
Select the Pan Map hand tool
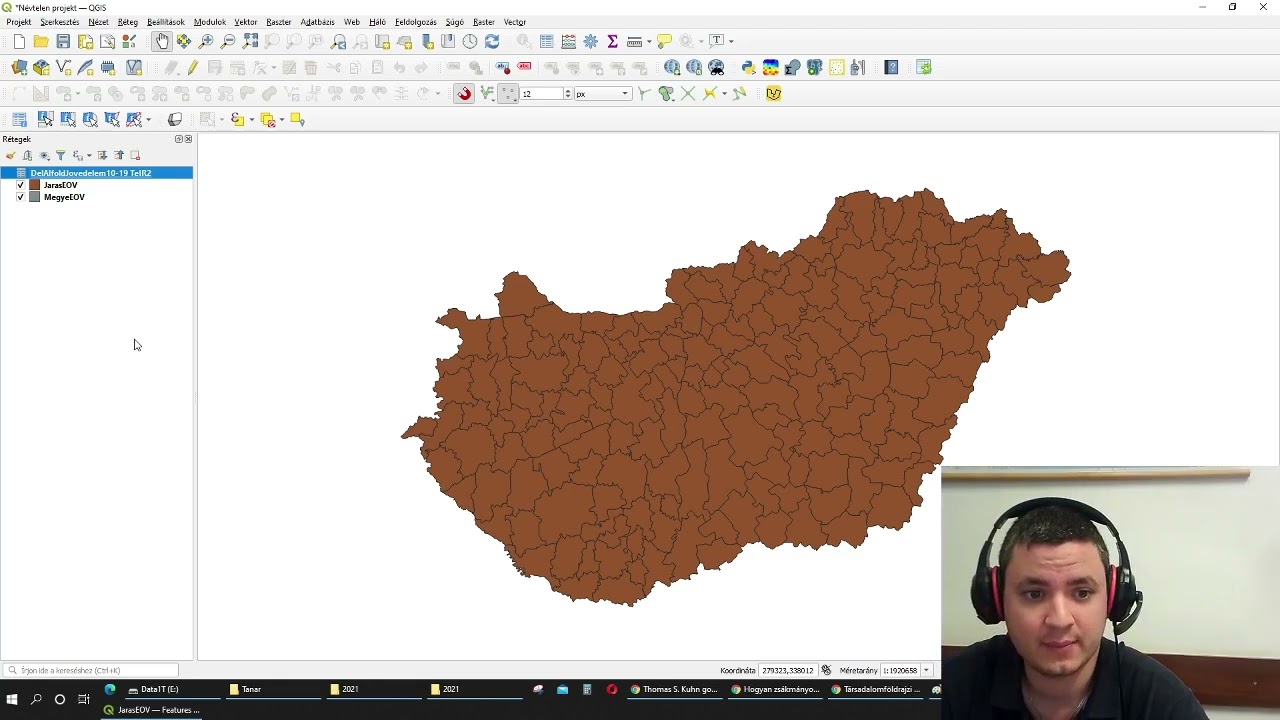162,41
